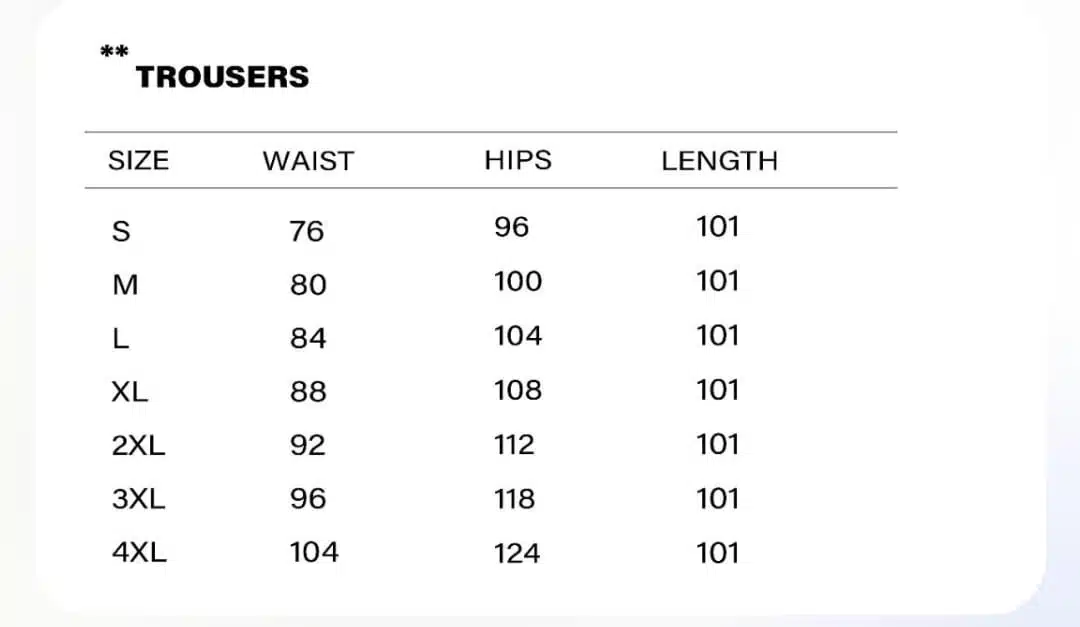This screenshot has width=1080, height=627.
Task: Select the LENGTH column header
Action: (x=719, y=161)
